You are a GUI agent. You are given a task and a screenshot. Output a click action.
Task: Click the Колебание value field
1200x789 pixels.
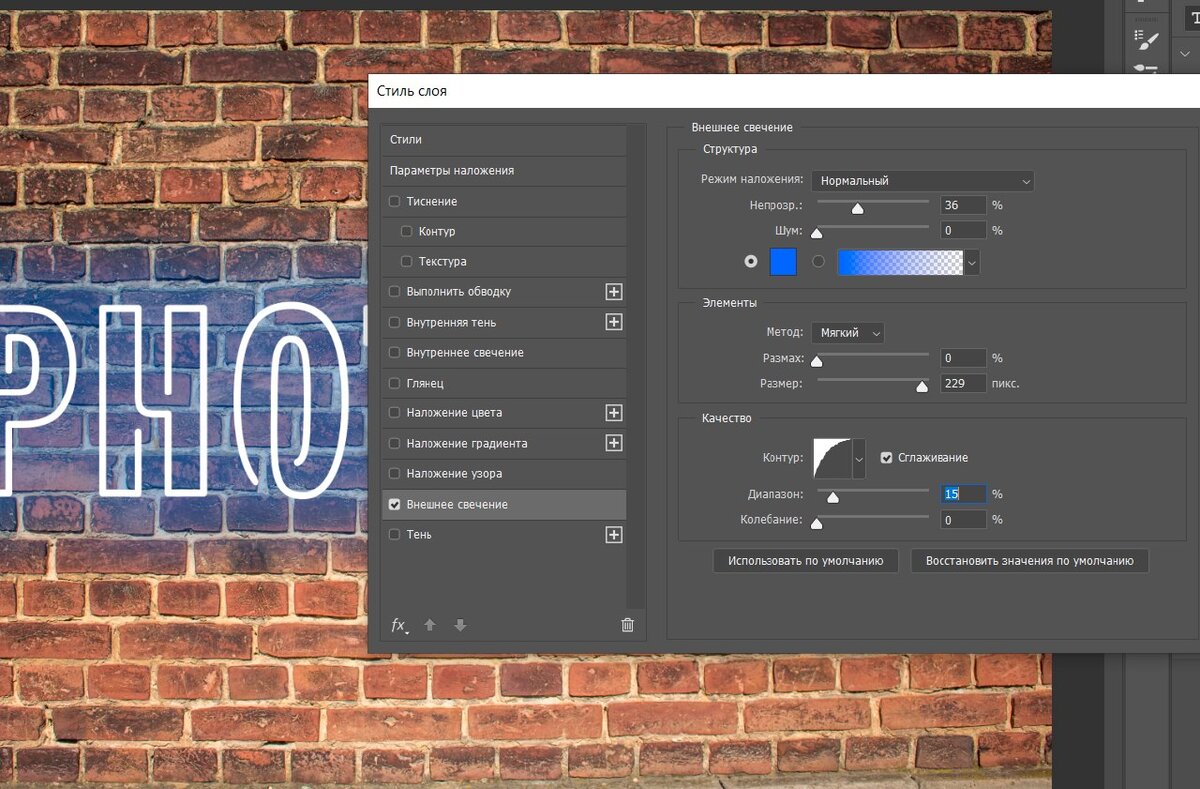(963, 520)
